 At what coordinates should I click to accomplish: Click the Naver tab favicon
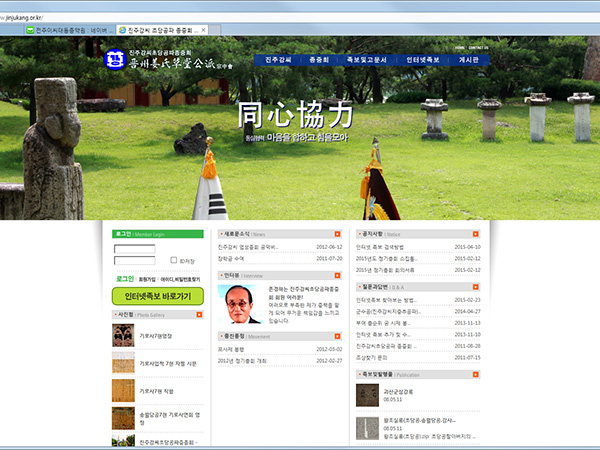30,30
